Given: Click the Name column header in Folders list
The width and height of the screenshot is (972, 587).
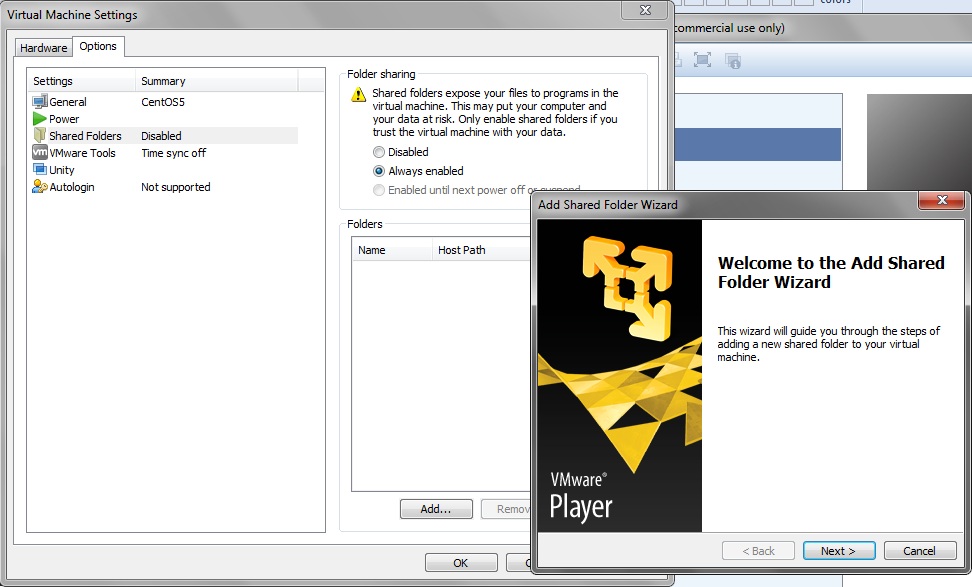Looking at the screenshot, I should [390, 250].
